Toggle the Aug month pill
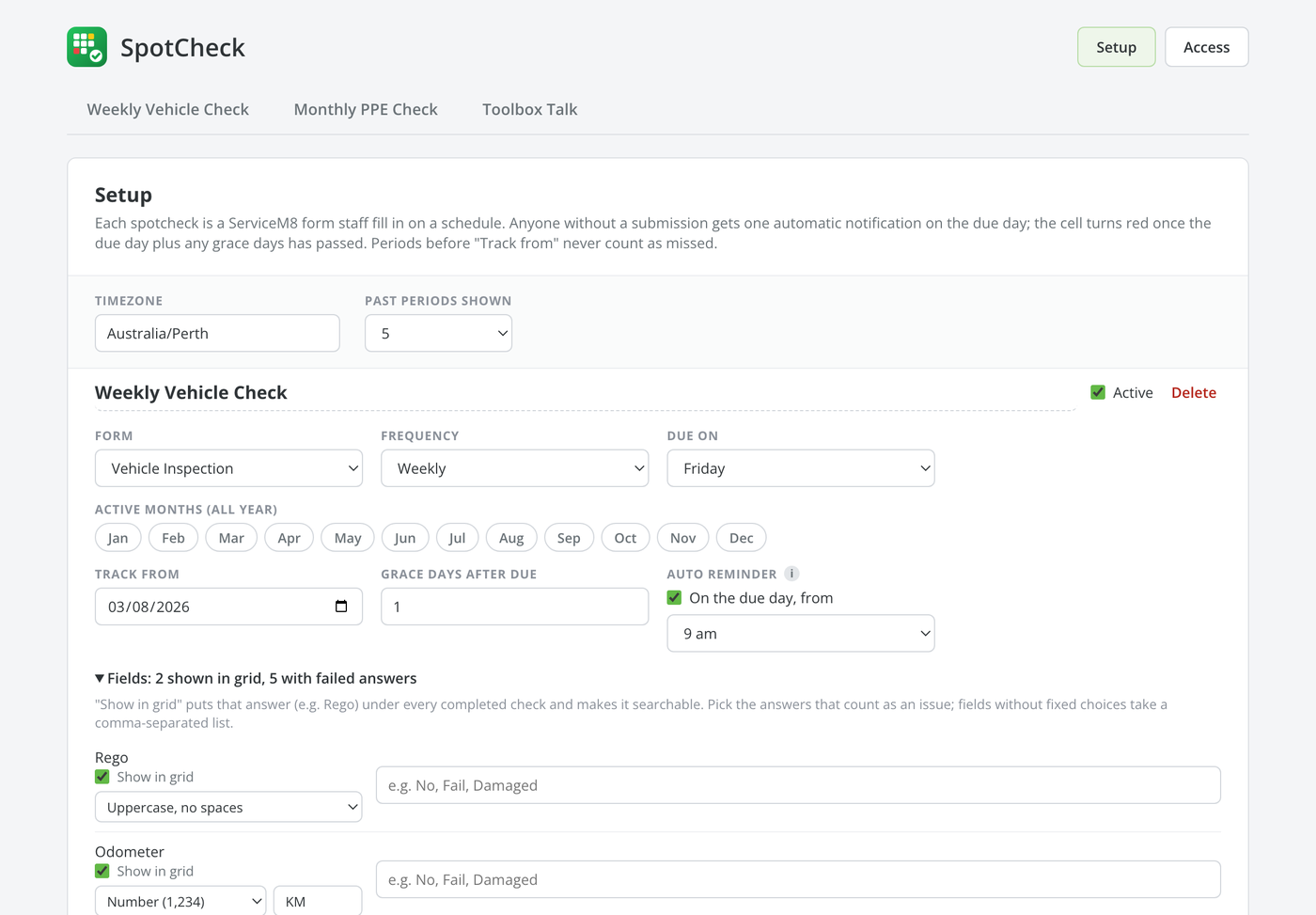Screen dimensions: 1316x915 511,538
